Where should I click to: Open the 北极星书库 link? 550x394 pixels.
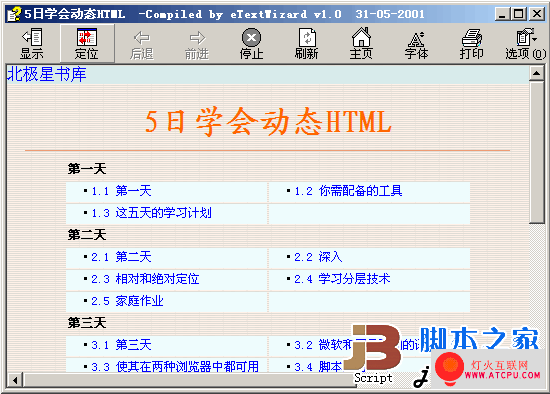click(x=47, y=74)
